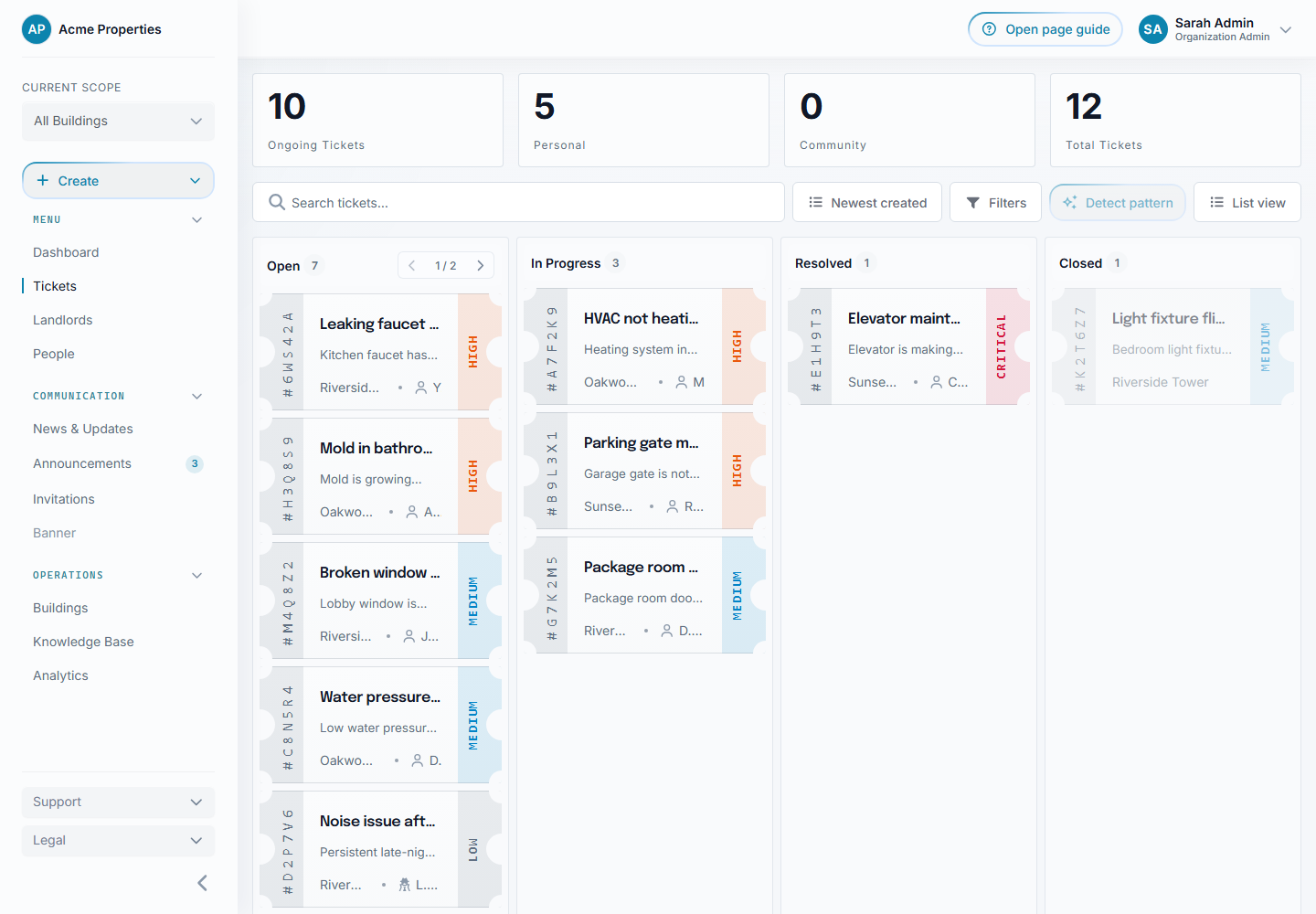This screenshot has height=914, width=1316.
Task: Open the Water pressure ticket
Action: click(x=380, y=725)
